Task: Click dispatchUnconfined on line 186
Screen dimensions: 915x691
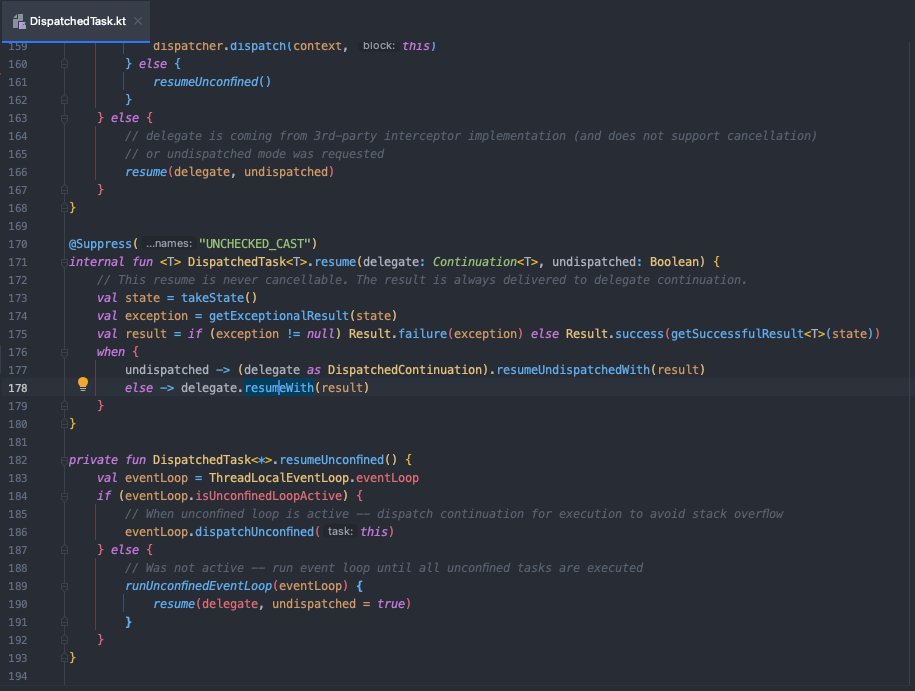Action: pos(254,532)
